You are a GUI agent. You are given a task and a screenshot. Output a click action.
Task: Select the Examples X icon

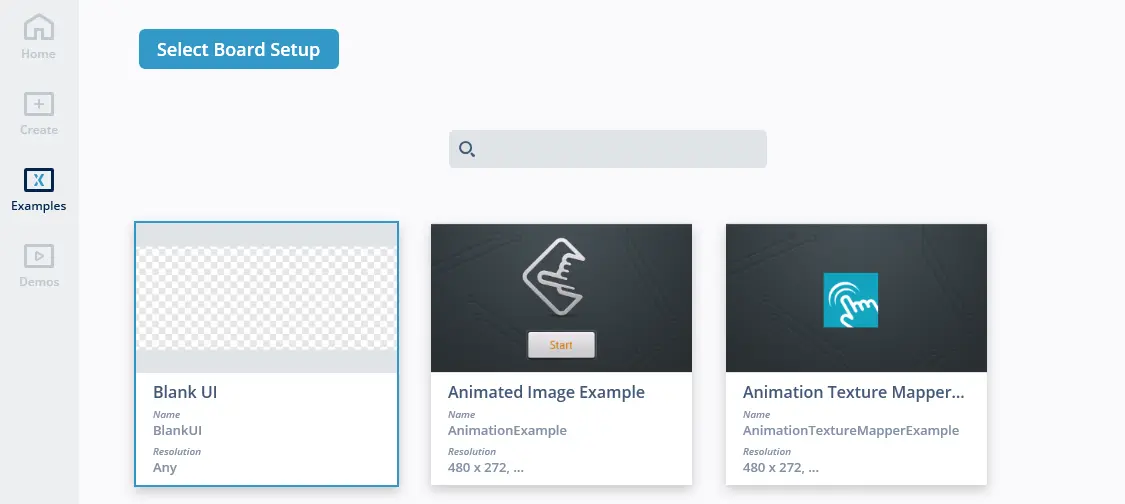coord(39,180)
